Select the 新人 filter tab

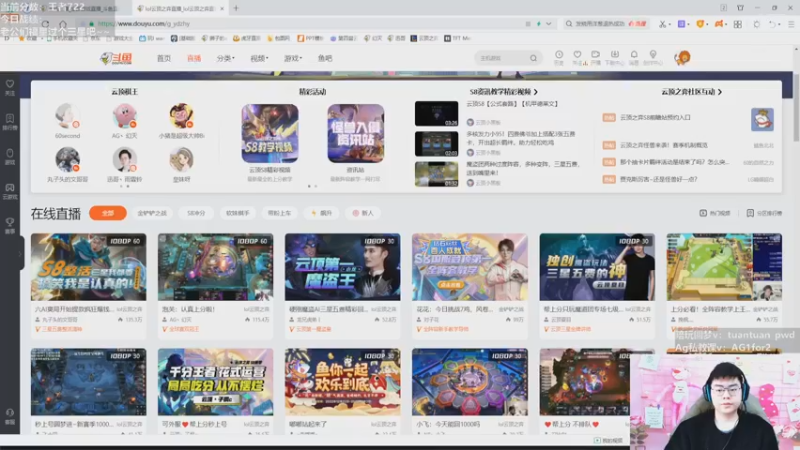pos(363,213)
